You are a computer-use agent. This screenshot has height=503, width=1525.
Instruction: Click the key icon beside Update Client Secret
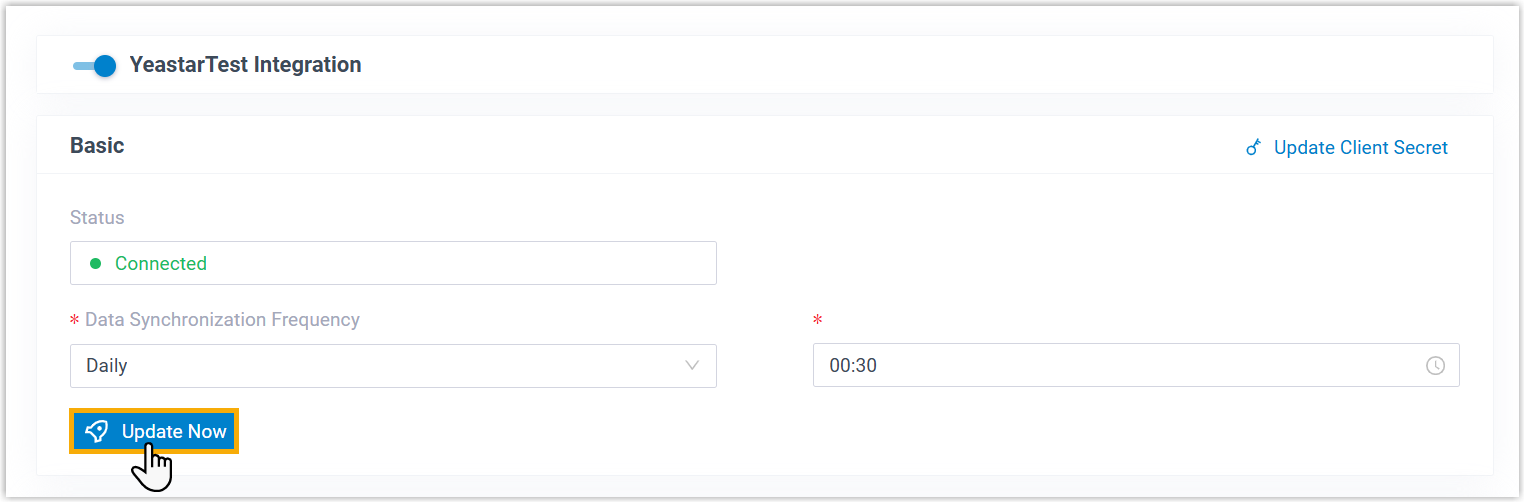pos(1253,148)
